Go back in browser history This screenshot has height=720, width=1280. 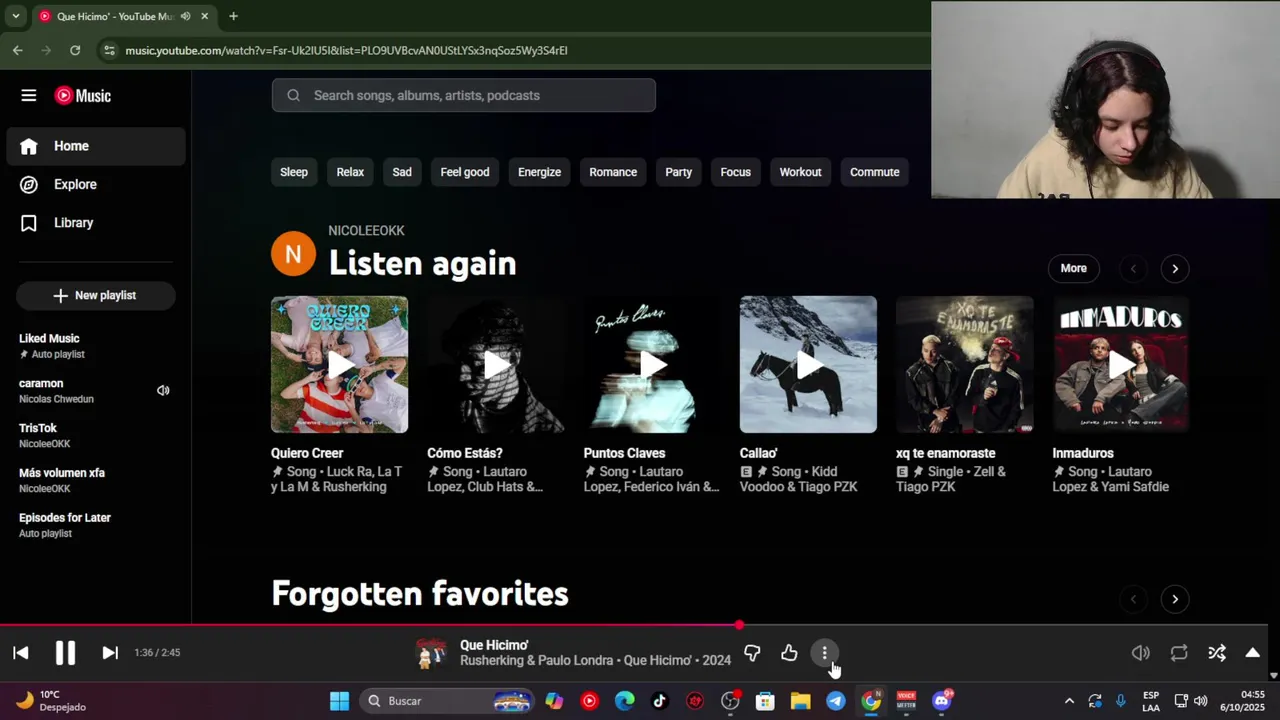[x=18, y=50]
